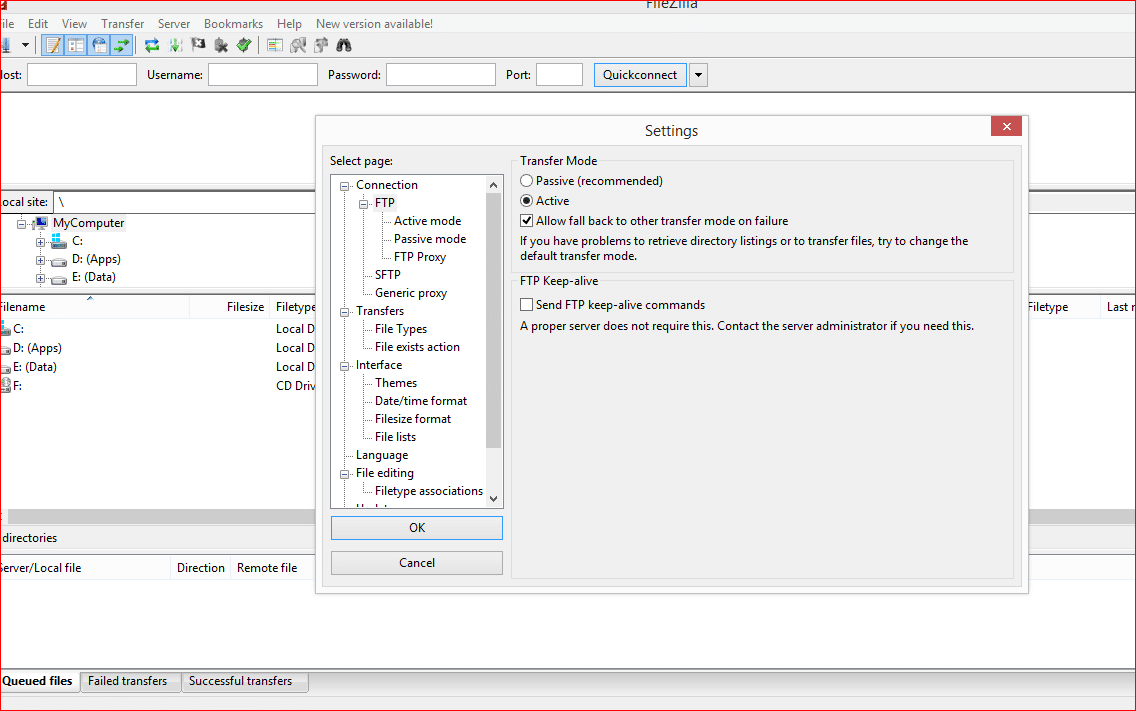Image resolution: width=1136 pixels, height=711 pixels.
Task: Open the Quickconnect options dropdown arrow
Action: (x=698, y=74)
